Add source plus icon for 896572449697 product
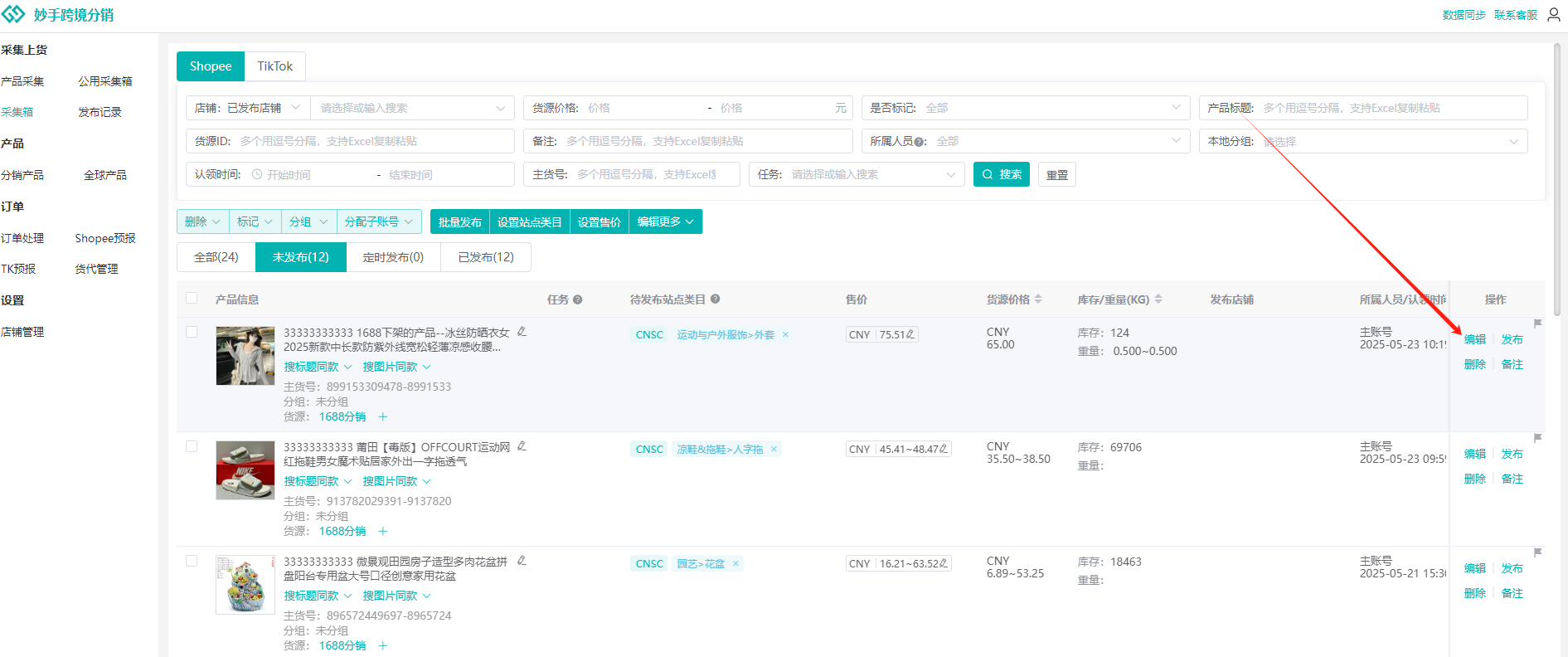This screenshot has width=1568, height=657. click(x=383, y=645)
